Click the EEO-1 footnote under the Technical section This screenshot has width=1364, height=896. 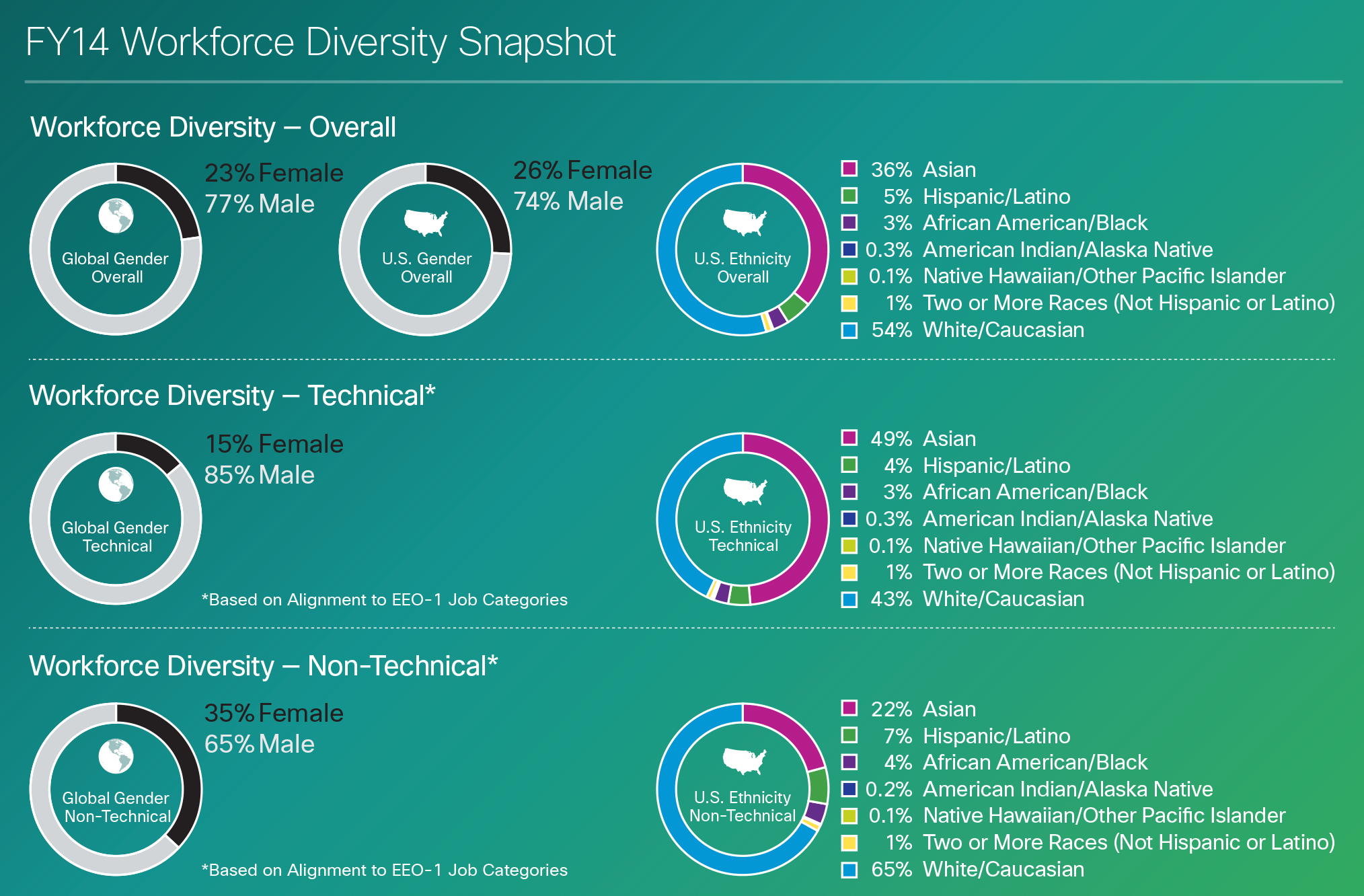click(x=385, y=600)
